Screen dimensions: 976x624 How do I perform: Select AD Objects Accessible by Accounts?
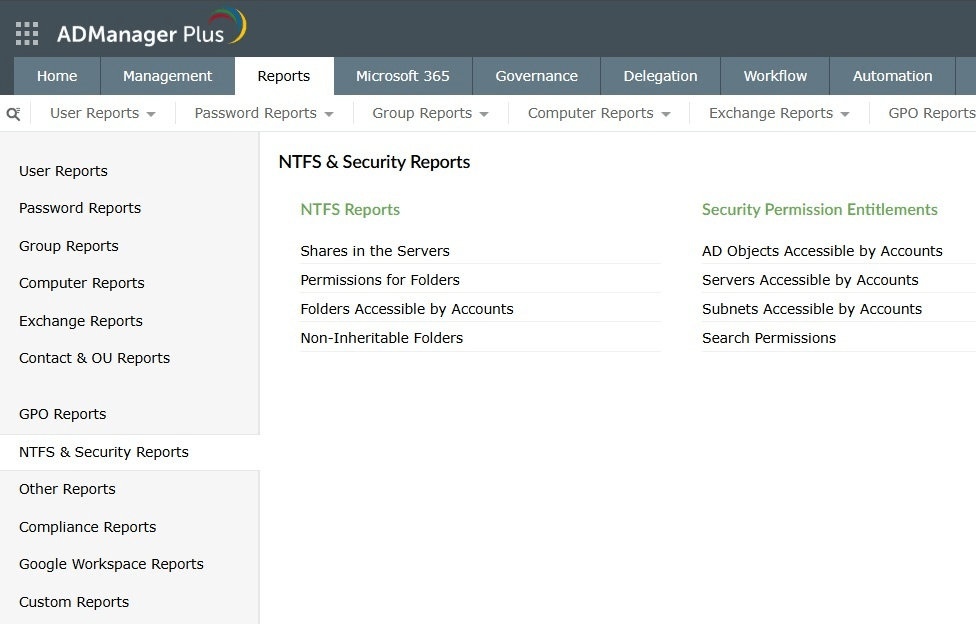point(821,251)
